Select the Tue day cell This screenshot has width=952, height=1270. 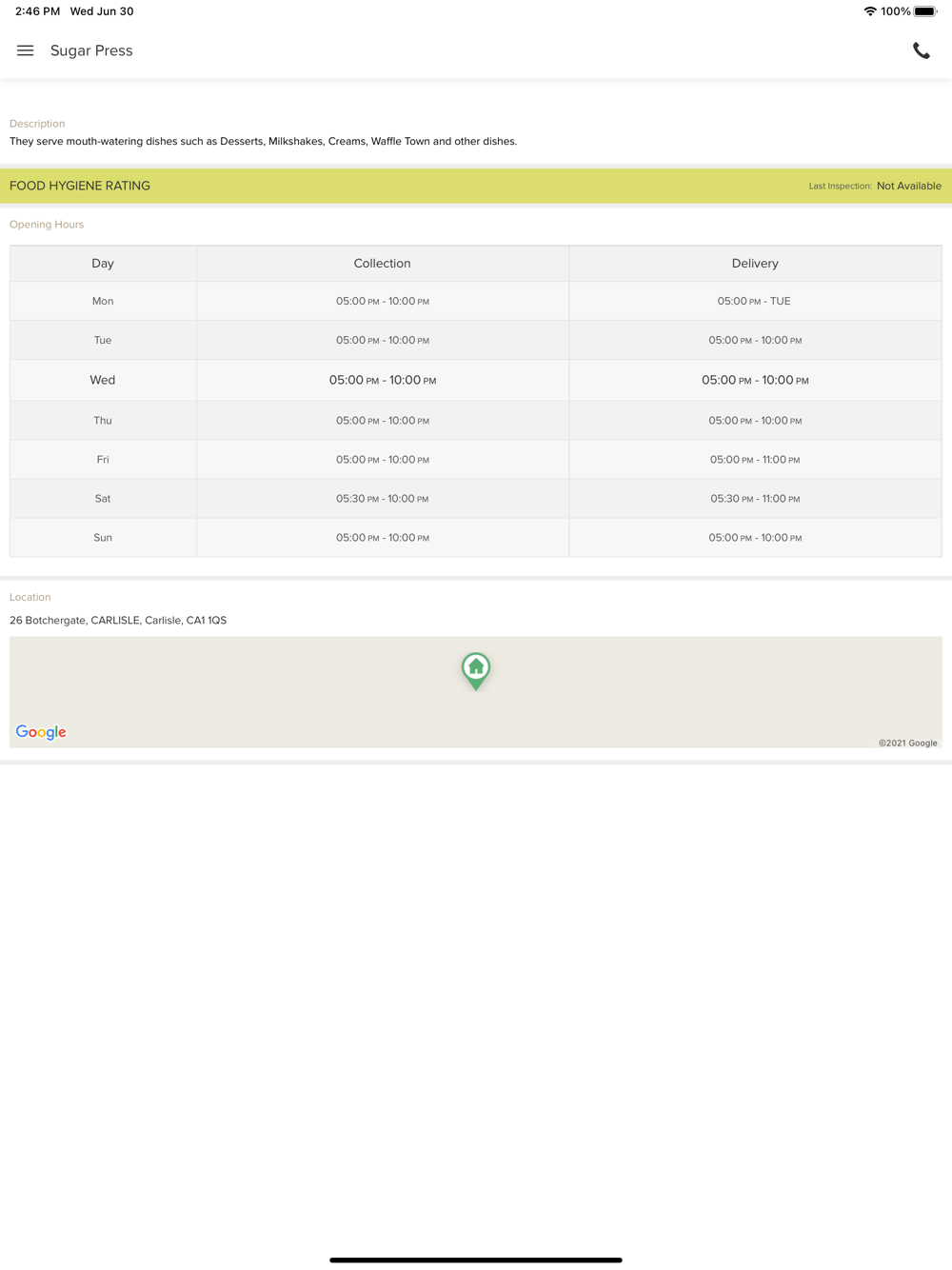(103, 340)
